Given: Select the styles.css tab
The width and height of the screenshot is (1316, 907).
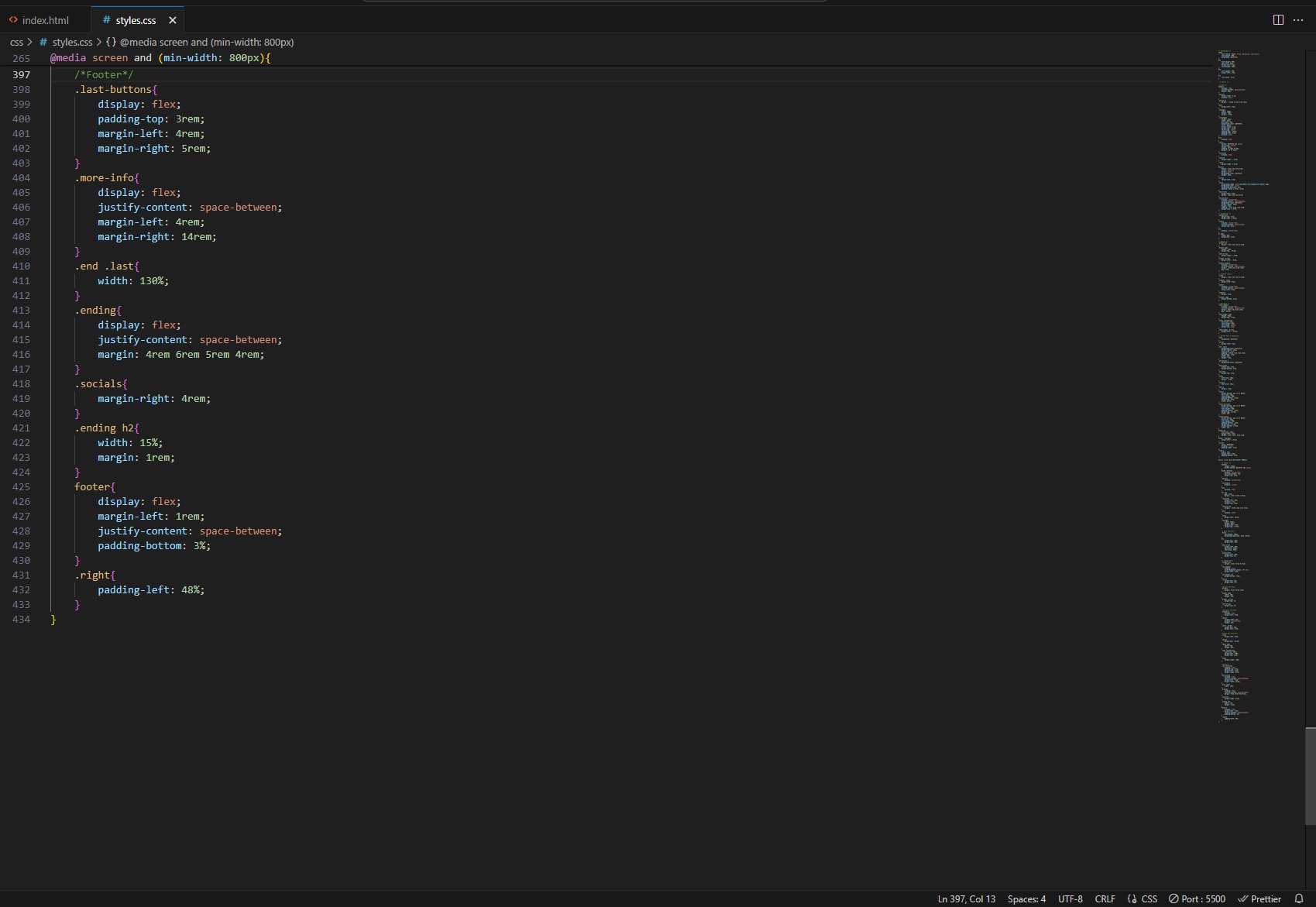Looking at the screenshot, I should pyautogui.click(x=136, y=20).
